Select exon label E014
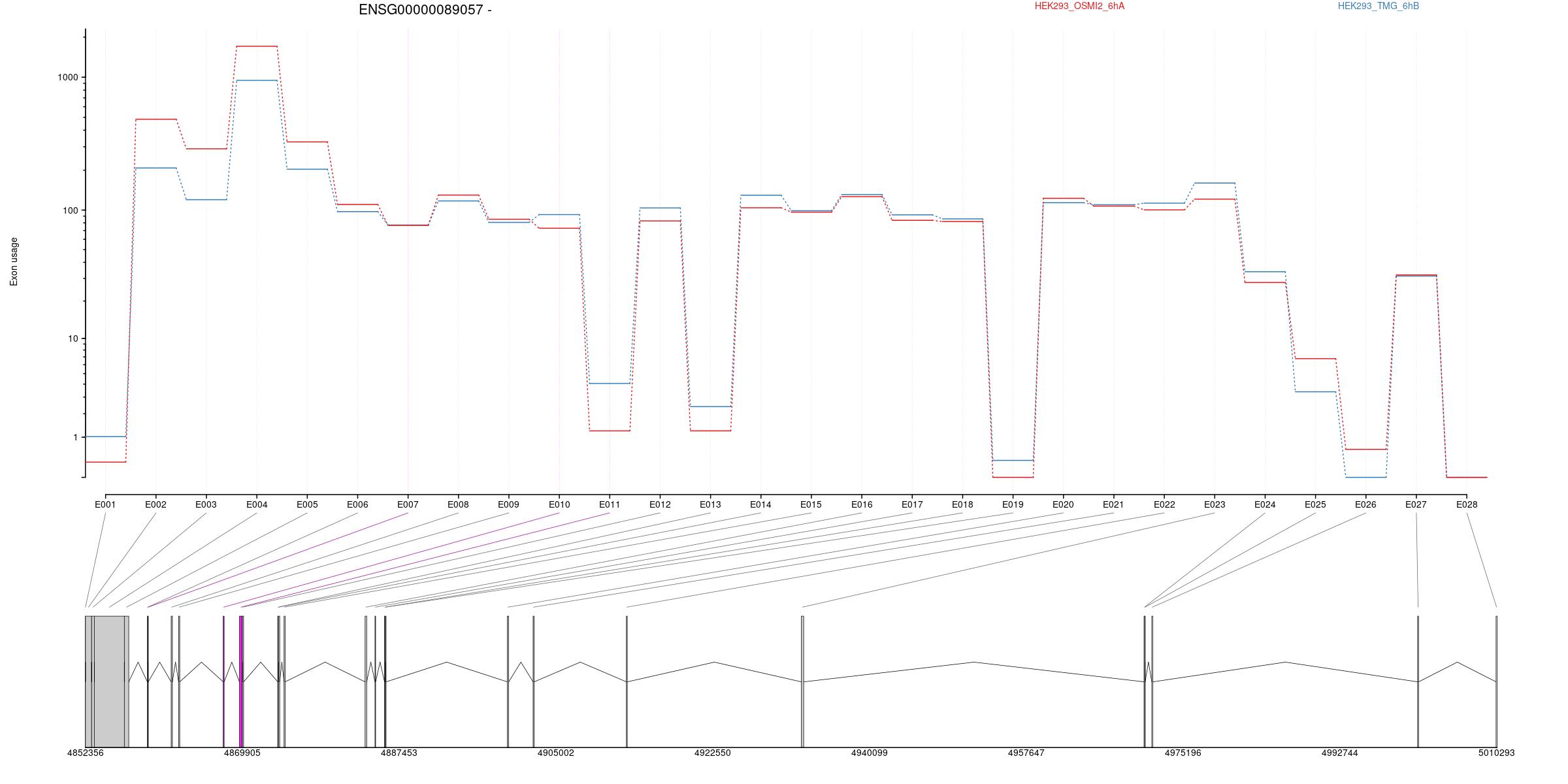Image resolution: width=1568 pixels, height=784 pixels. coord(760,504)
